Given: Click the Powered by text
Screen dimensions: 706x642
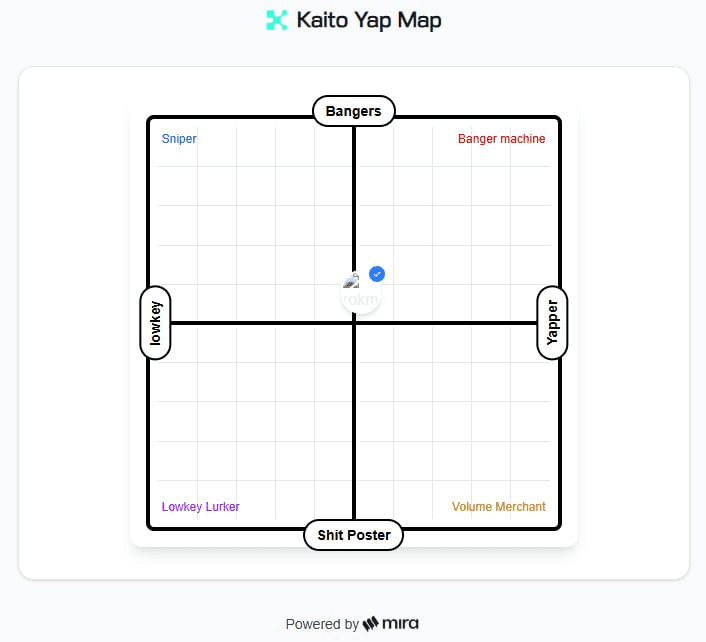Looking at the screenshot, I should pos(322,624).
